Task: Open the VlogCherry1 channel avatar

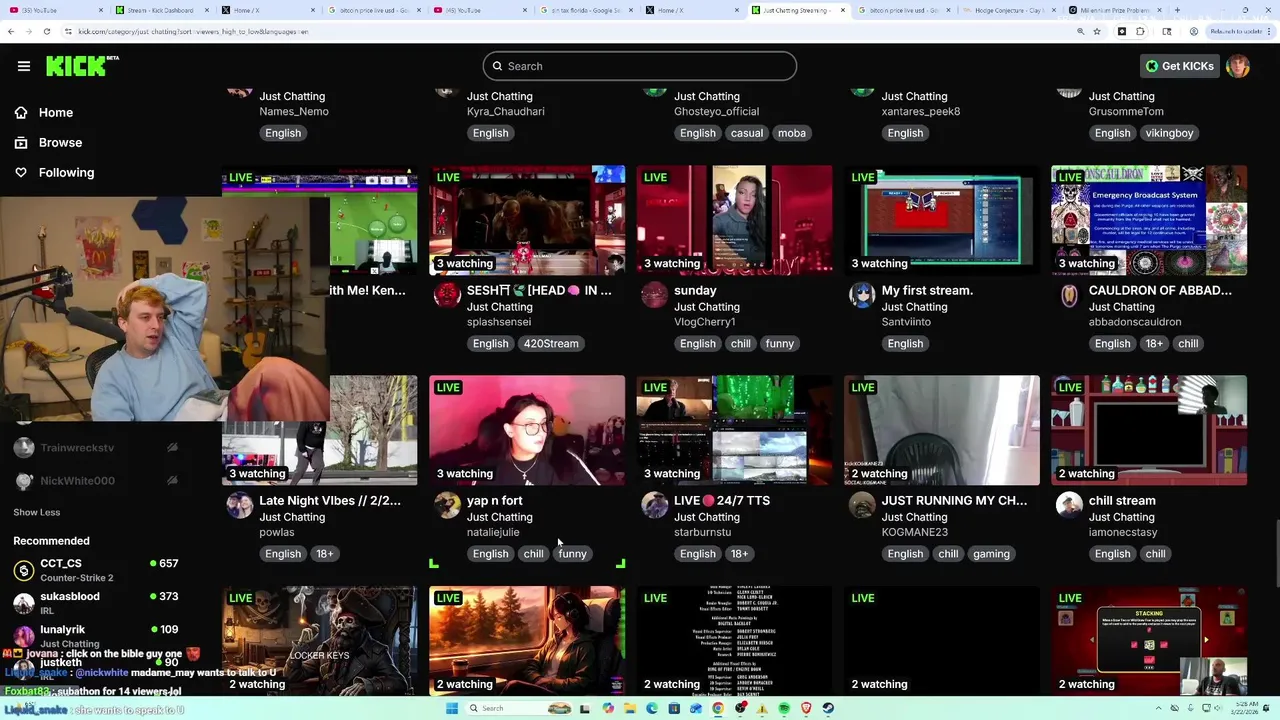Action: (654, 294)
